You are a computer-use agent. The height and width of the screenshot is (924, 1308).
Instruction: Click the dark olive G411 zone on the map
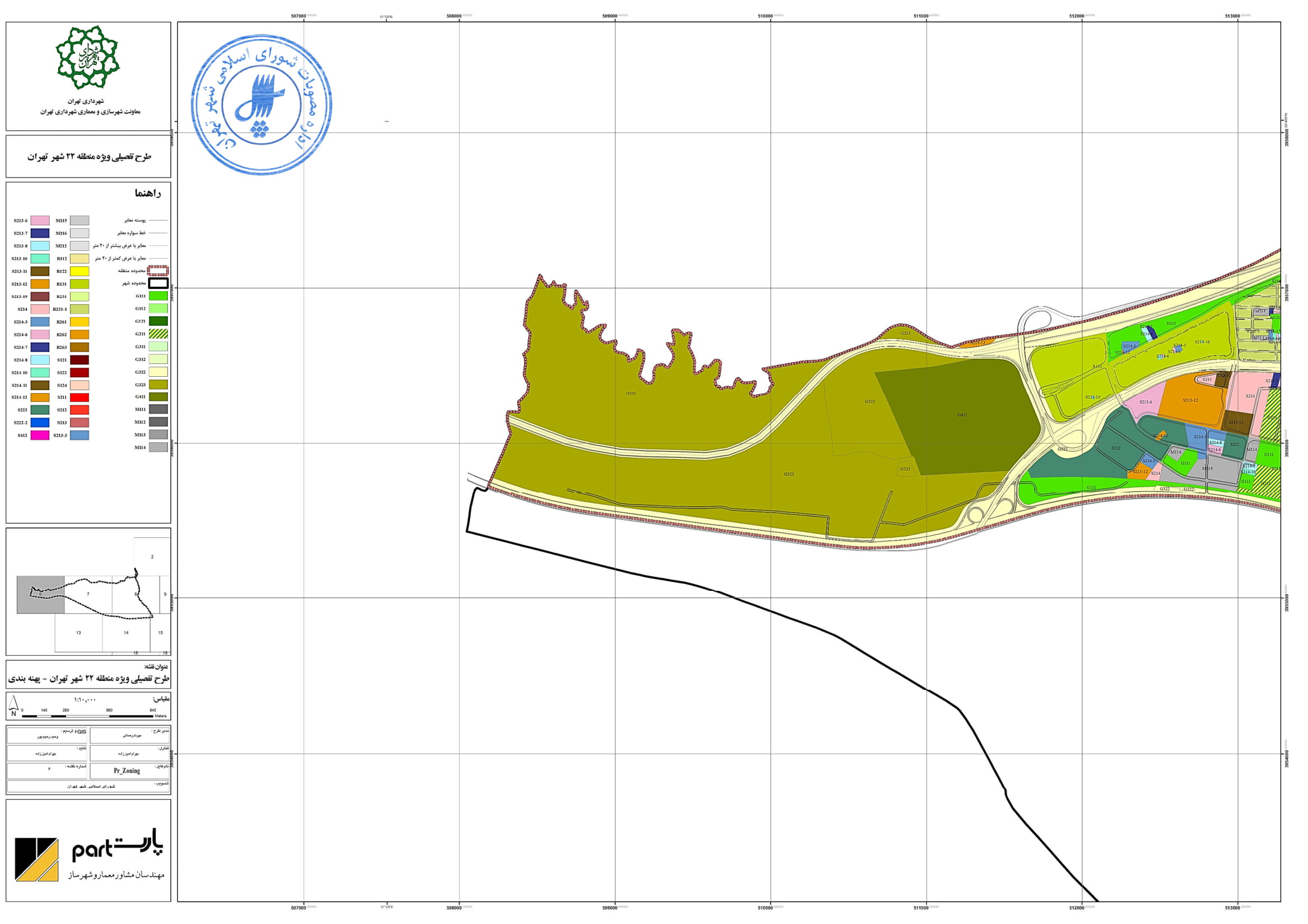(x=962, y=415)
